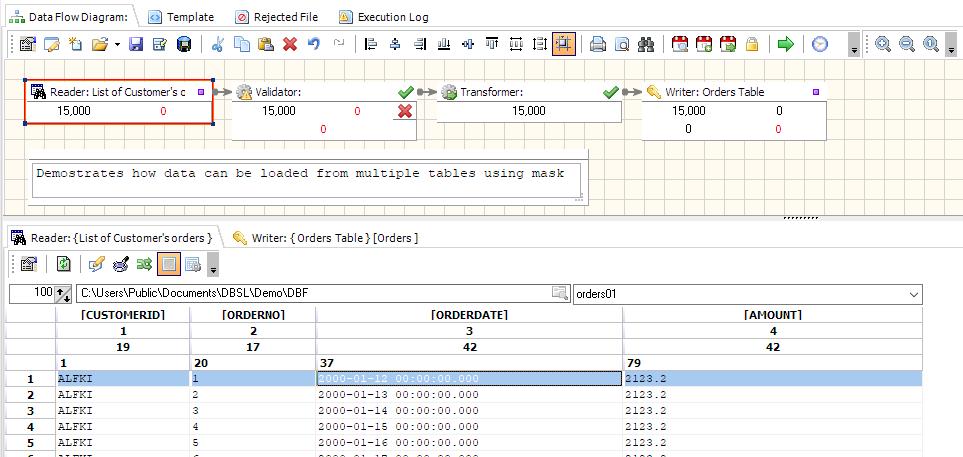Align objects to bottom edges
963x457 pixels.
pos(443,44)
